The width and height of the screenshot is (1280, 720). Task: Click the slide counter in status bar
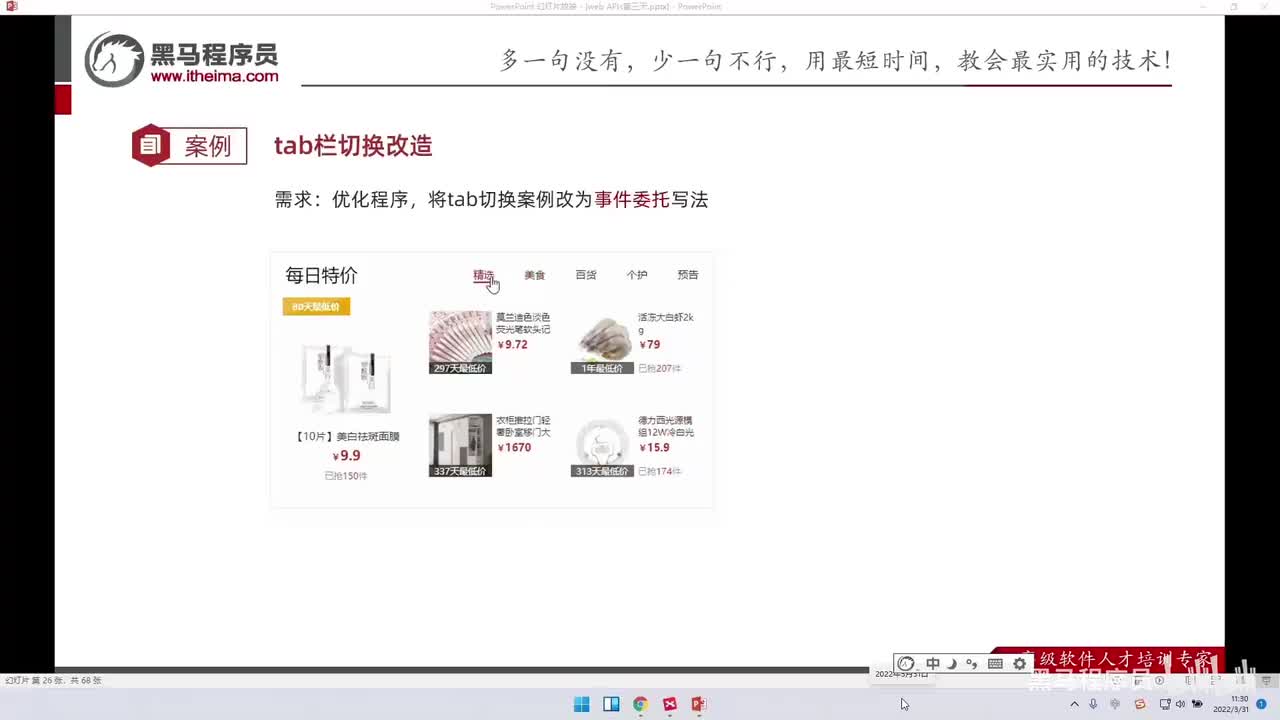tap(53, 680)
